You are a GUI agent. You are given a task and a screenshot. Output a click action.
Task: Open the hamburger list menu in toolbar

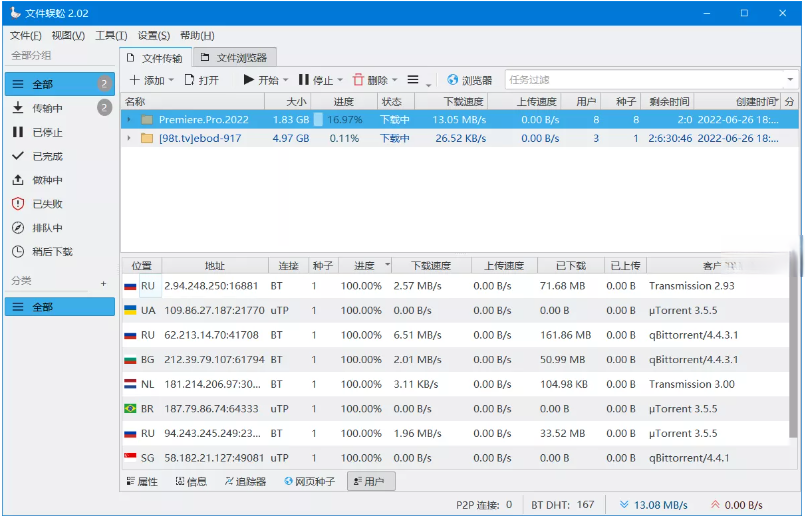click(x=413, y=80)
